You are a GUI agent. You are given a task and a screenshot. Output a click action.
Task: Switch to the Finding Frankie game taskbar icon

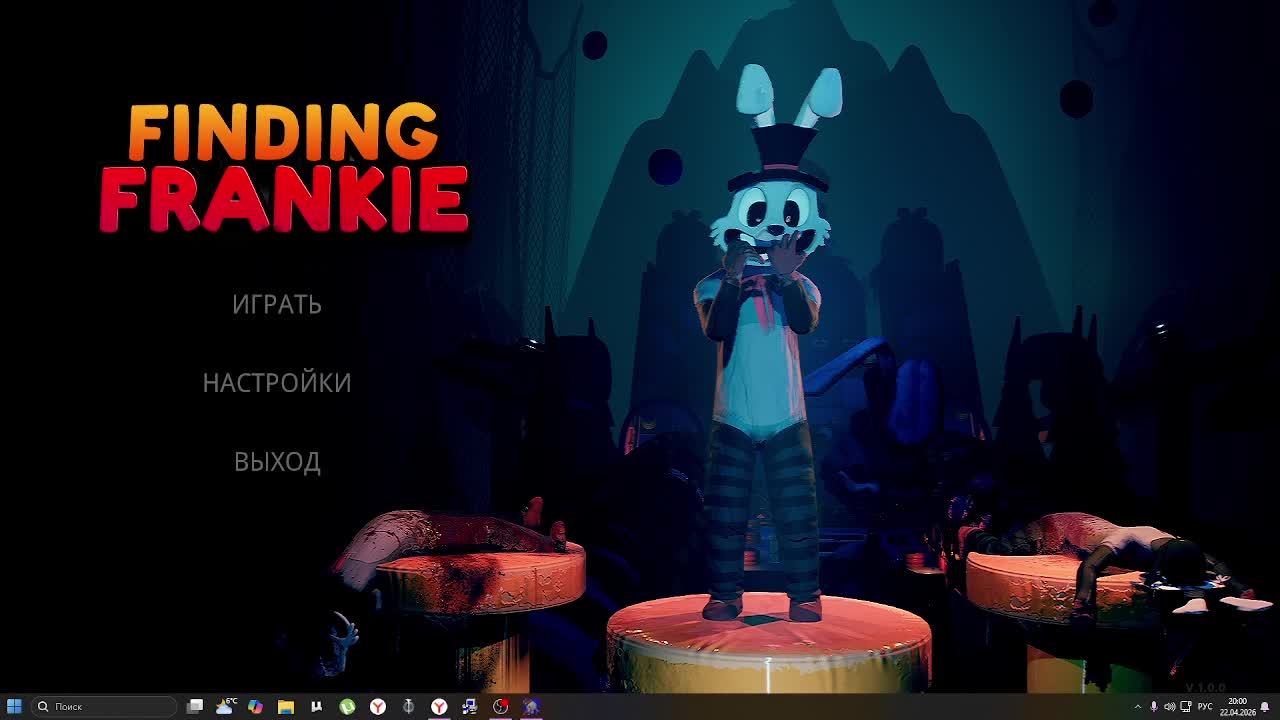(x=531, y=706)
